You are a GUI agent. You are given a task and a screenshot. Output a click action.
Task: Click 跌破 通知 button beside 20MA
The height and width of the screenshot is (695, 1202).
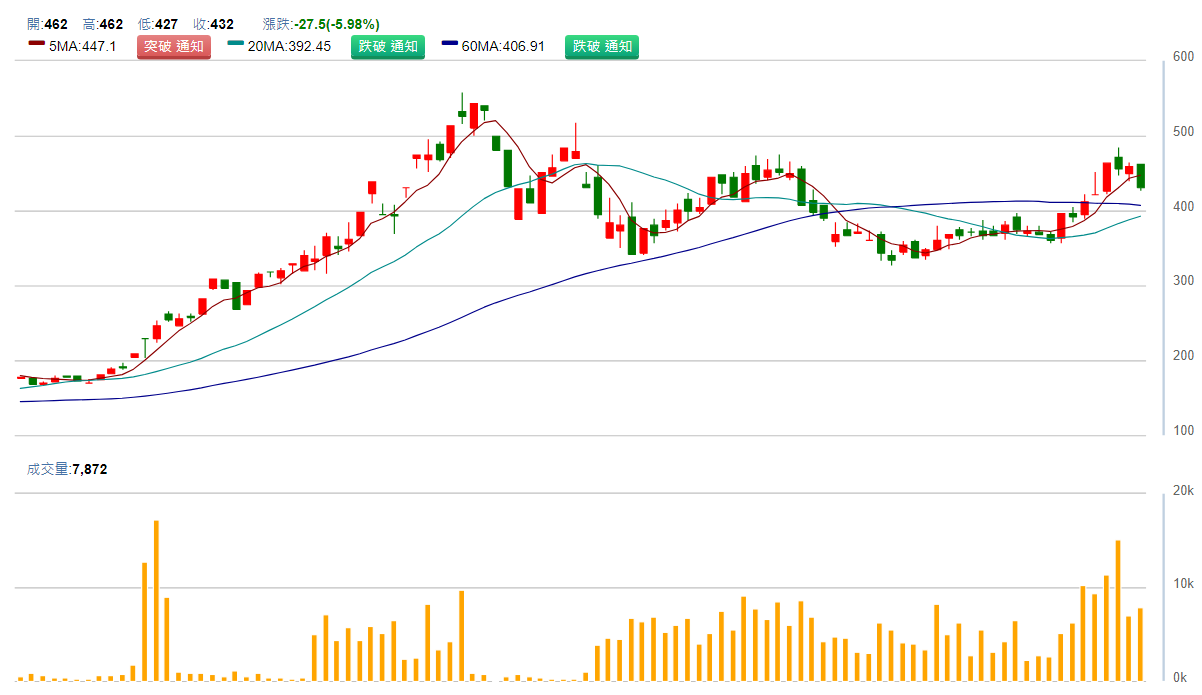pos(388,46)
